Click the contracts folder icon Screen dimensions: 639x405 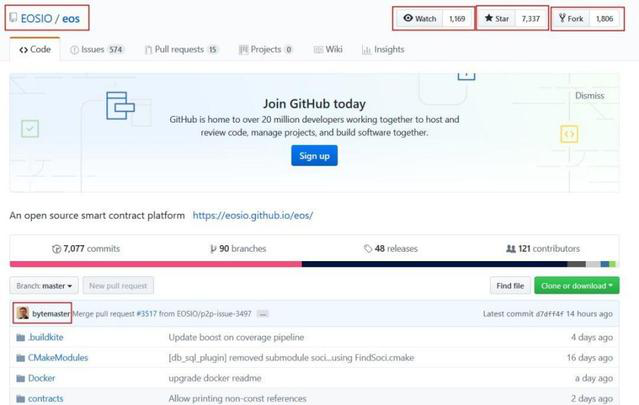click(20, 399)
